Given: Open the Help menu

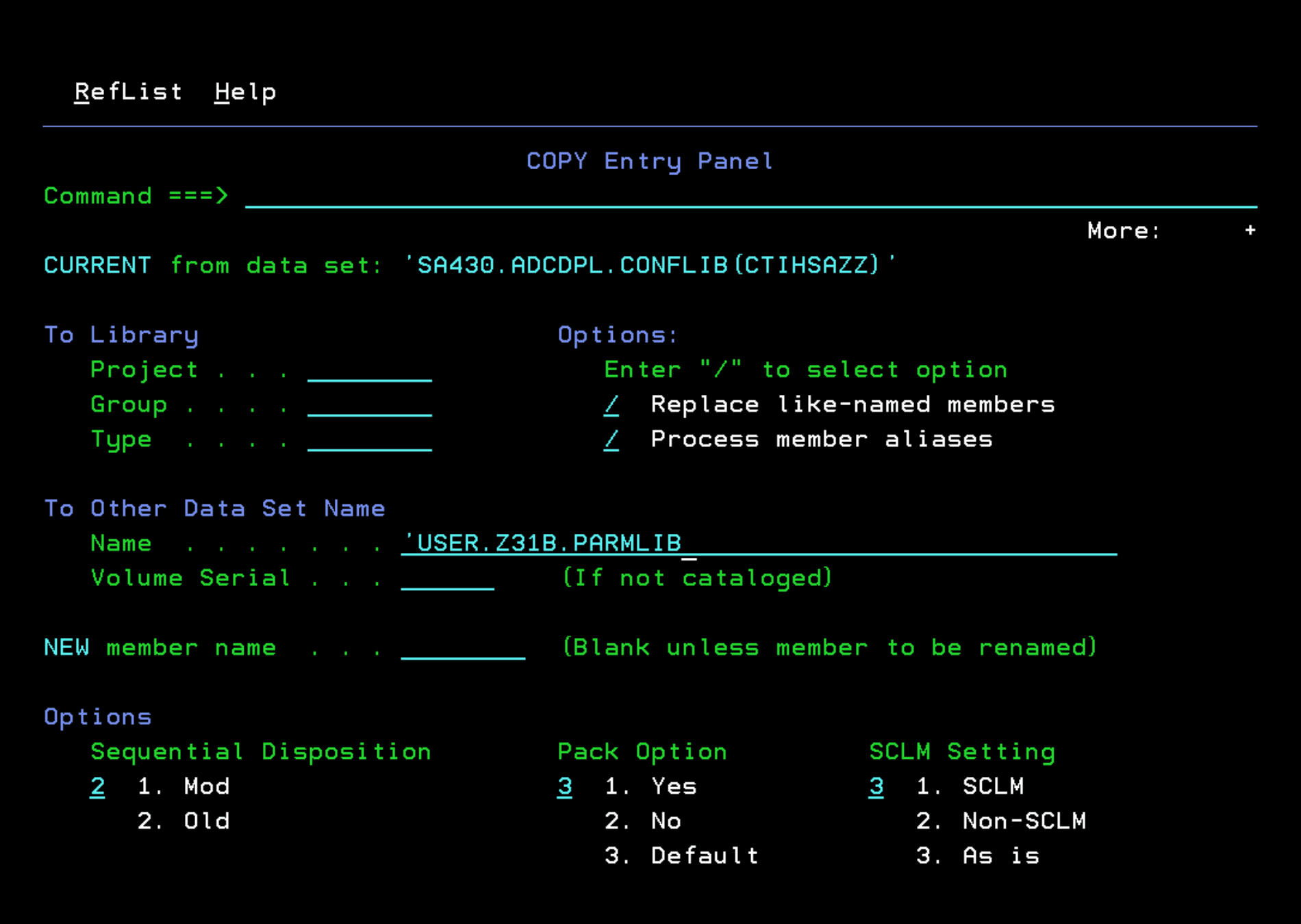Looking at the screenshot, I should pos(244,92).
